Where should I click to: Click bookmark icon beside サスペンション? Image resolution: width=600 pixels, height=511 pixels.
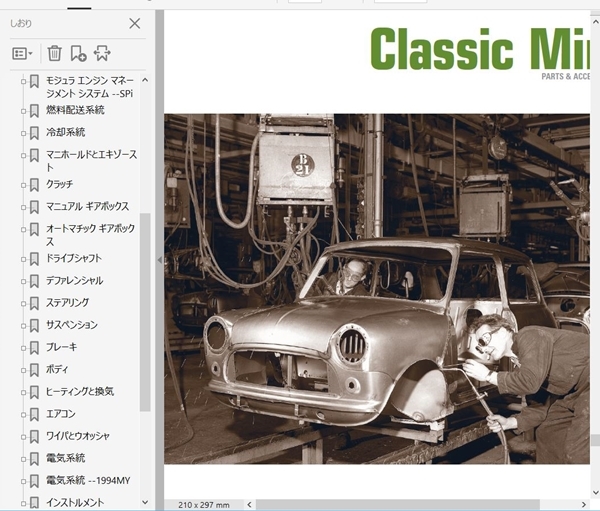34,326
